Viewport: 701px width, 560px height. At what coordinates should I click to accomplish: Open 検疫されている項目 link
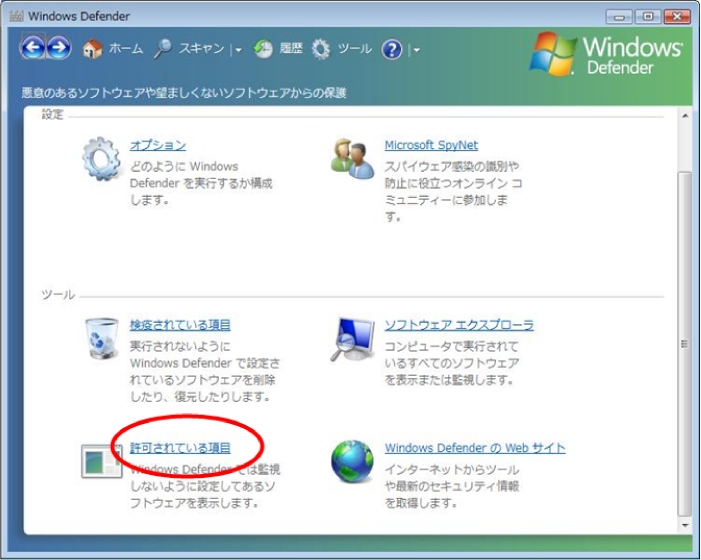coord(180,325)
